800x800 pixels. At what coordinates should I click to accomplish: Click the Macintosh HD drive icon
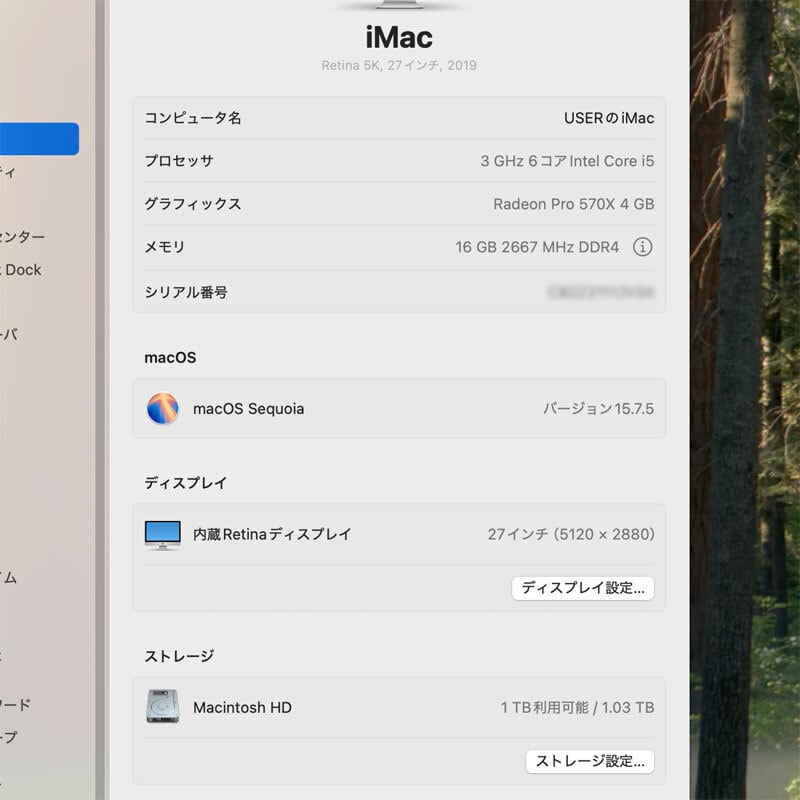pyautogui.click(x=163, y=707)
